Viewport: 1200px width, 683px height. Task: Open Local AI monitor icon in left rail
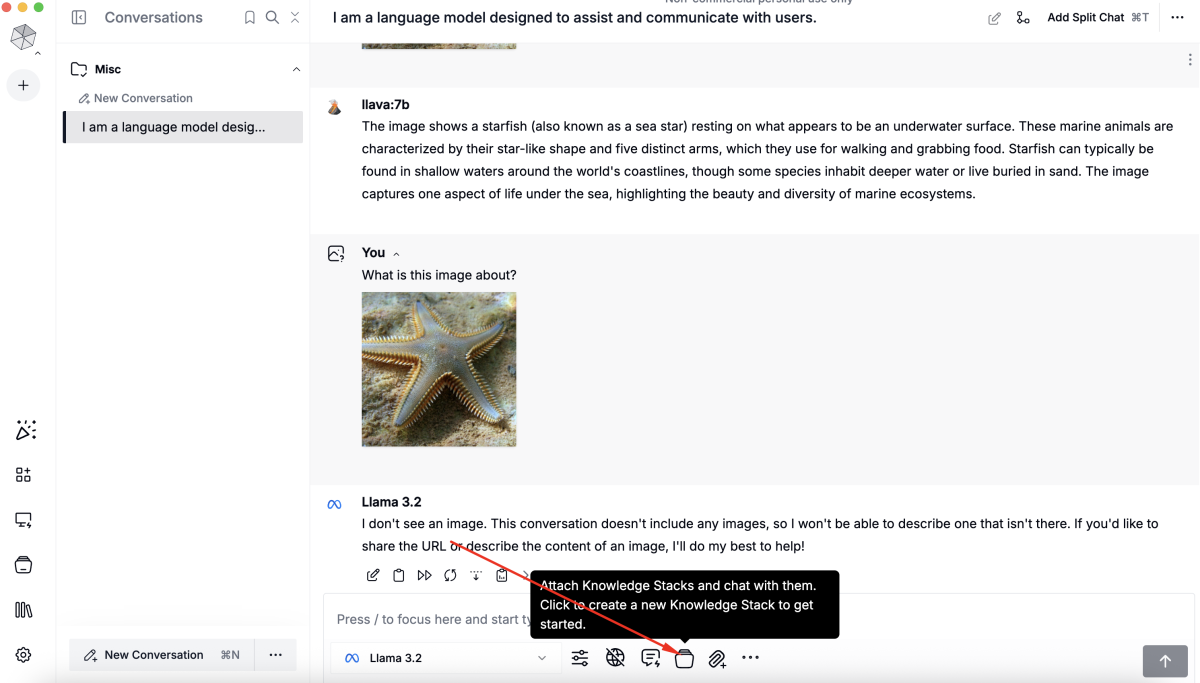23,520
